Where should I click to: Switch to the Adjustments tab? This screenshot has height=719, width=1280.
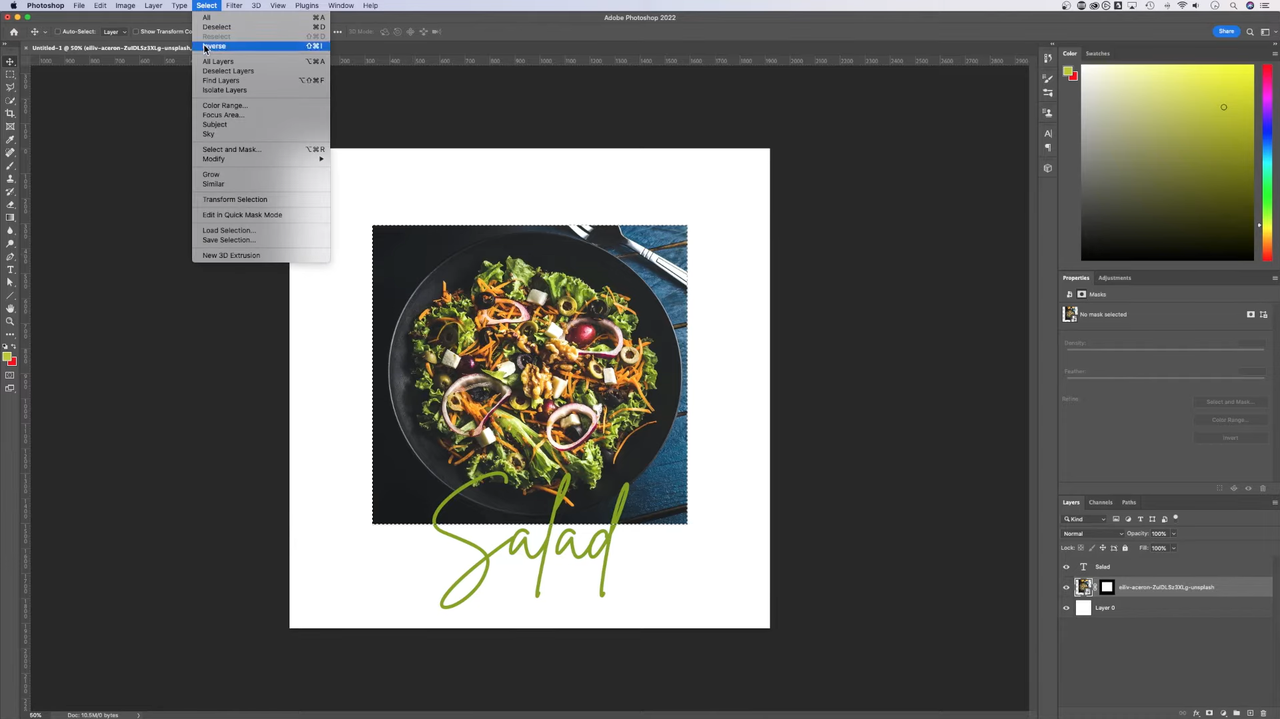coord(1114,278)
